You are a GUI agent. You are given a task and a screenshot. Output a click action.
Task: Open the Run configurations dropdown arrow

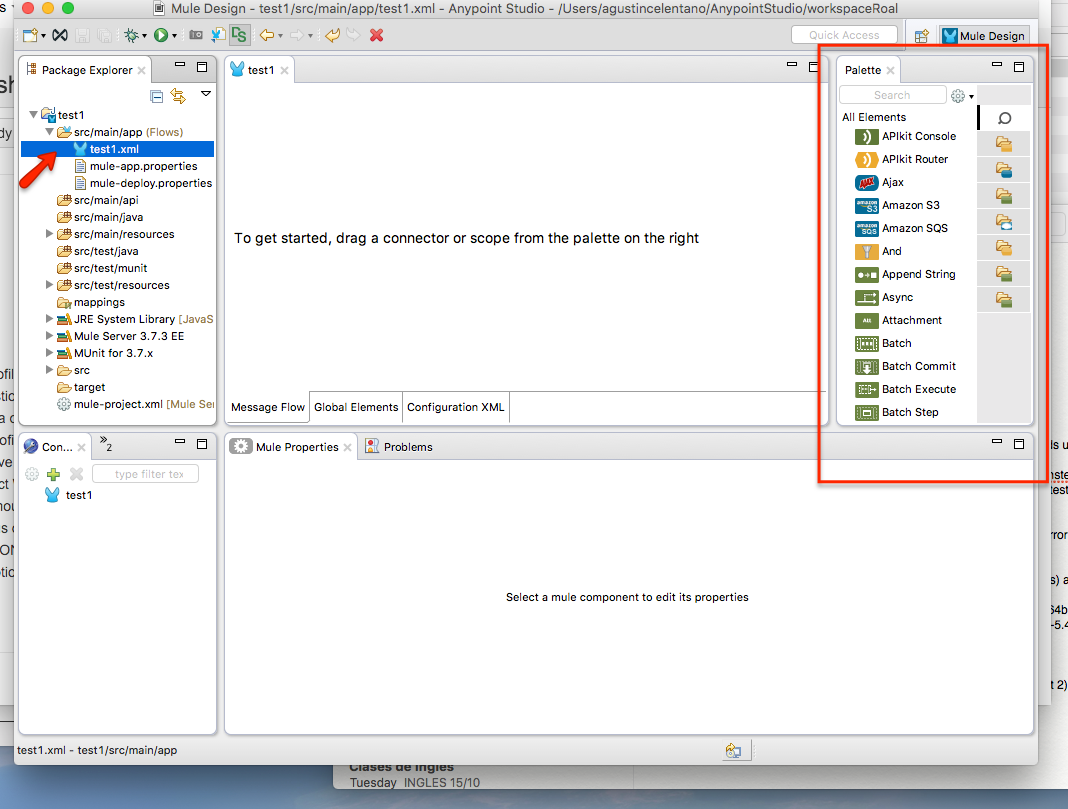click(174, 36)
